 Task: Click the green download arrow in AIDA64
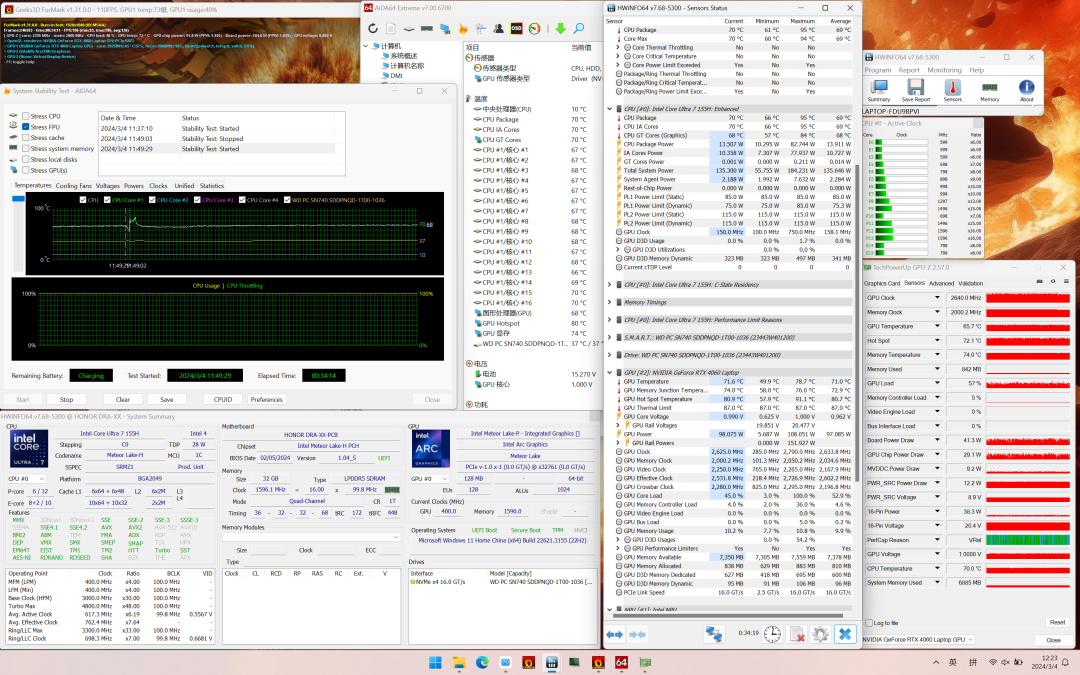(559, 29)
